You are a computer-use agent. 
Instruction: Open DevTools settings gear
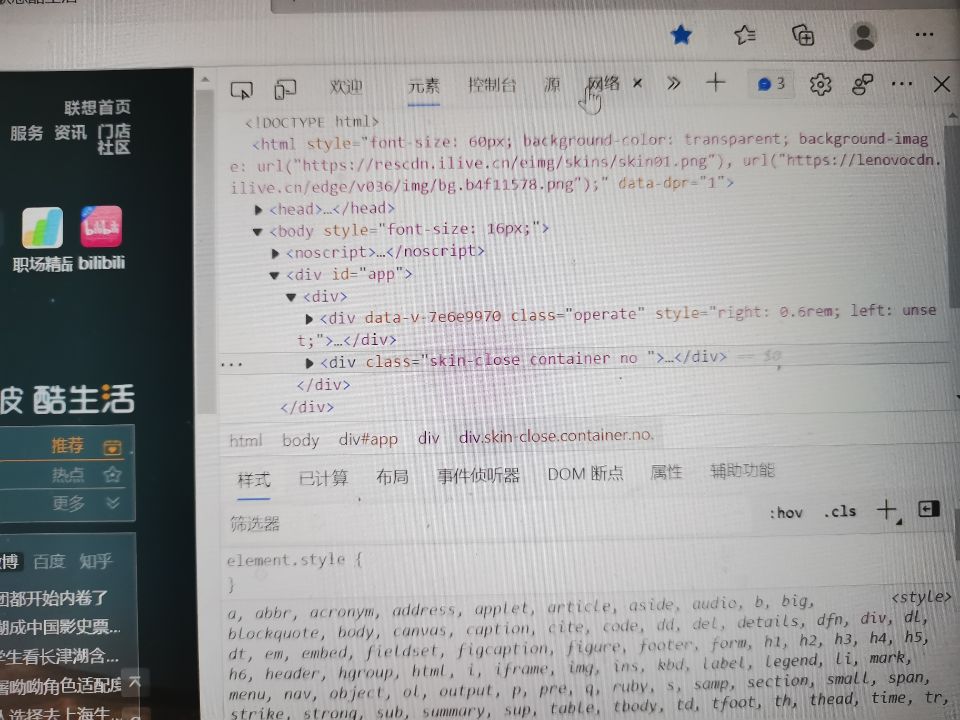click(820, 84)
